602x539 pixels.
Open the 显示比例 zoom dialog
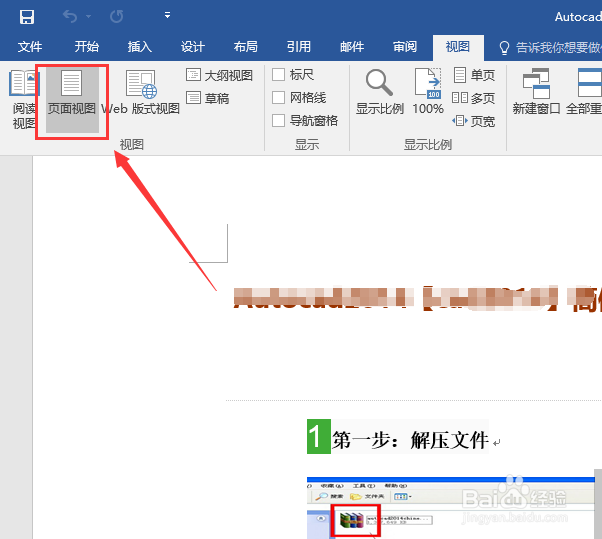[379, 92]
